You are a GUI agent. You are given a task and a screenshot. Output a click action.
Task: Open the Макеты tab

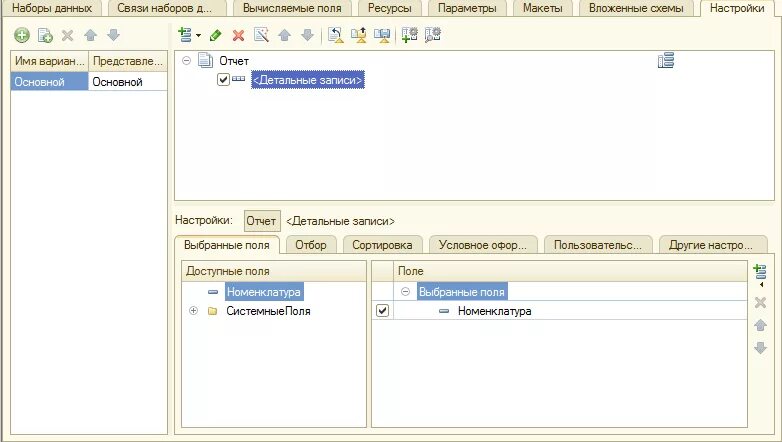click(543, 8)
